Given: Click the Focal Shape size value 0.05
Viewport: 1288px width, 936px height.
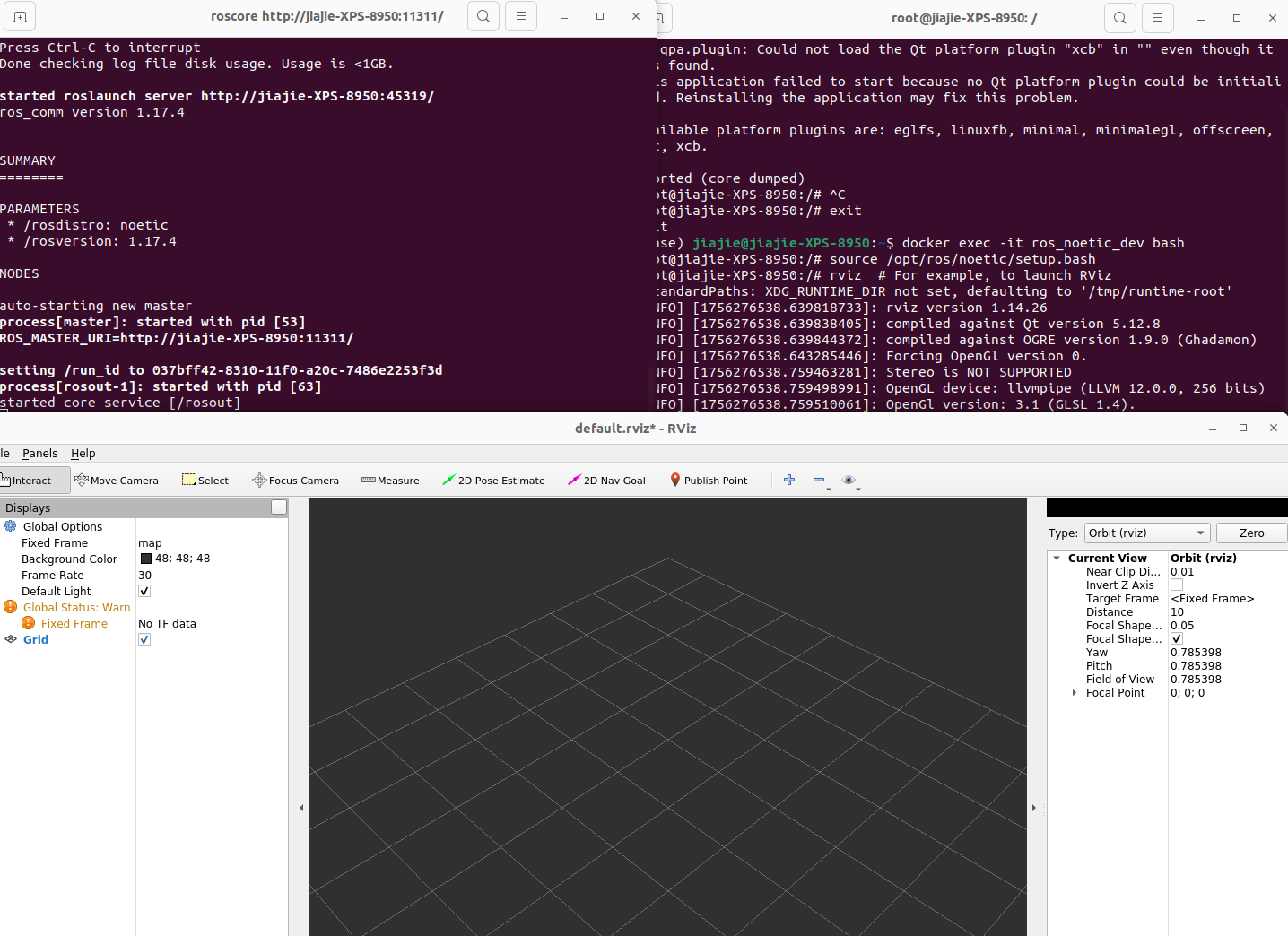Looking at the screenshot, I should pos(1182,625).
